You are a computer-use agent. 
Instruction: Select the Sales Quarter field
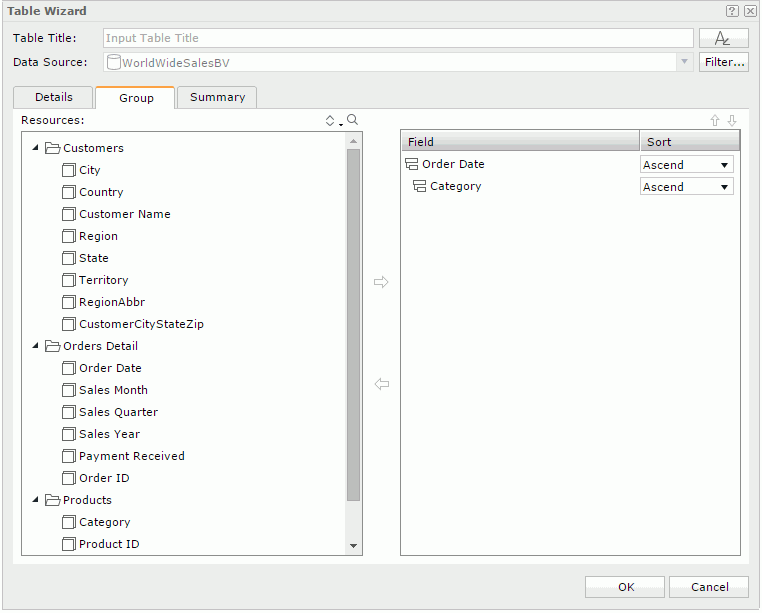pos(118,412)
